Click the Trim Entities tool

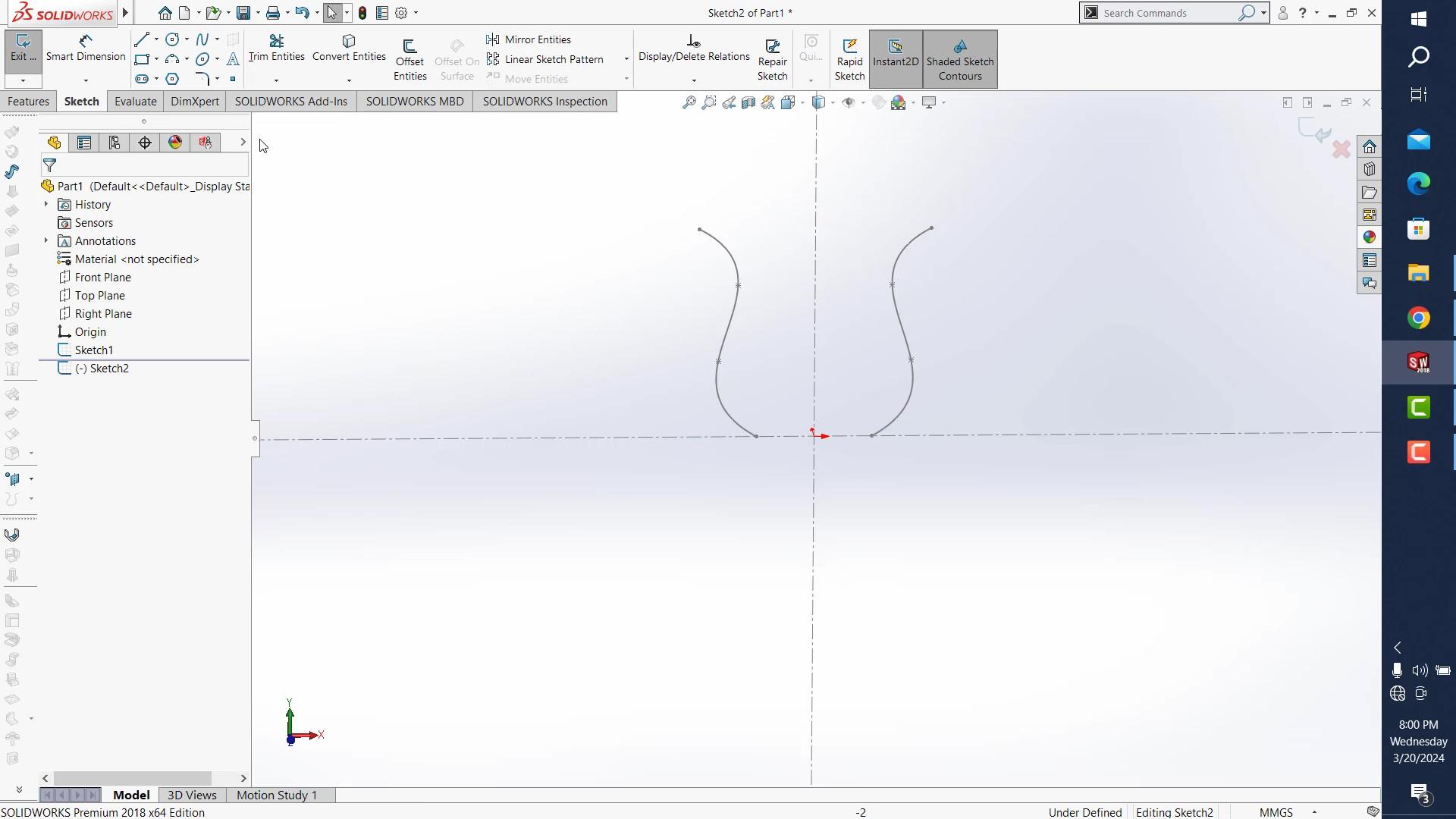coord(276,48)
